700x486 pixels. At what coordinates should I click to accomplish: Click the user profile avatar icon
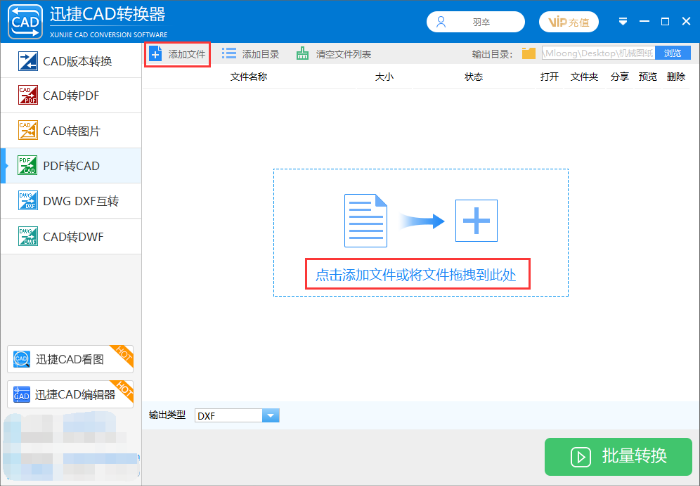(x=441, y=22)
